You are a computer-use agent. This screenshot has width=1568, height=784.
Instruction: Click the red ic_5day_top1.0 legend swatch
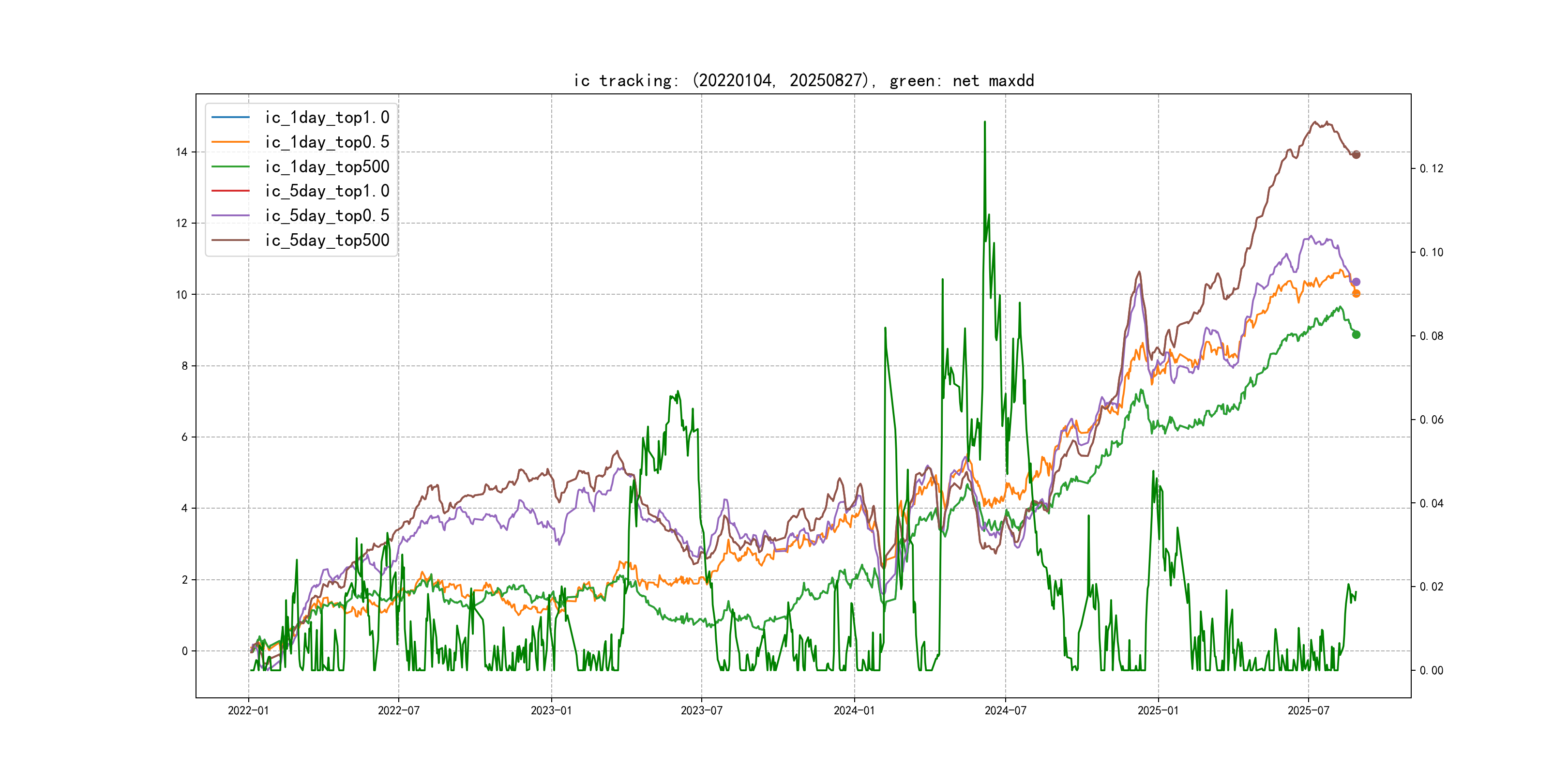(x=230, y=191)
